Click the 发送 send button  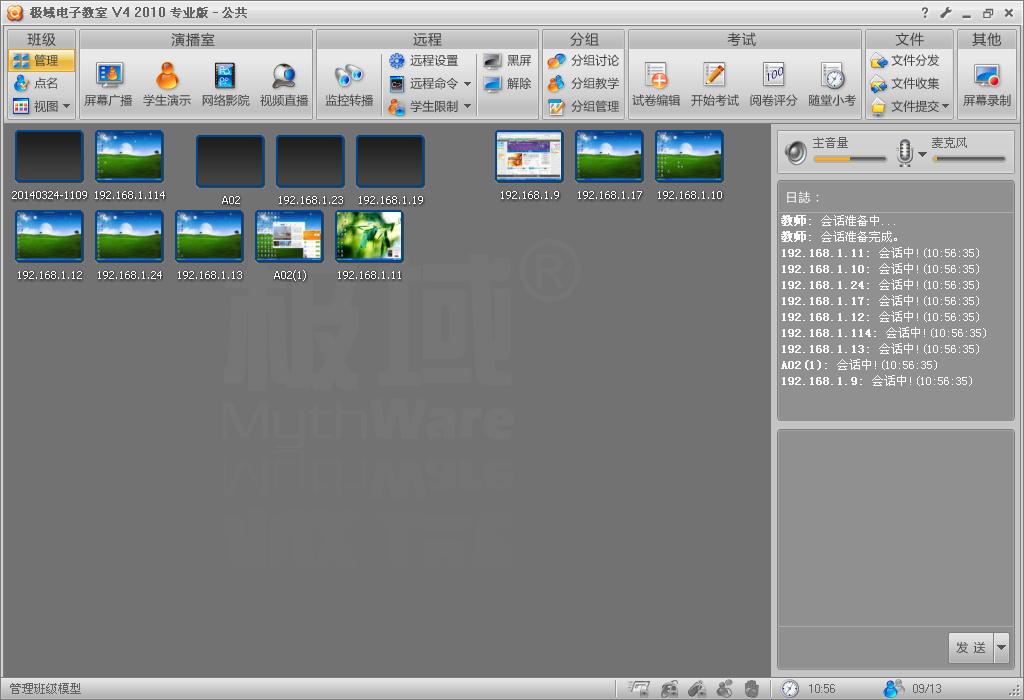970,648
